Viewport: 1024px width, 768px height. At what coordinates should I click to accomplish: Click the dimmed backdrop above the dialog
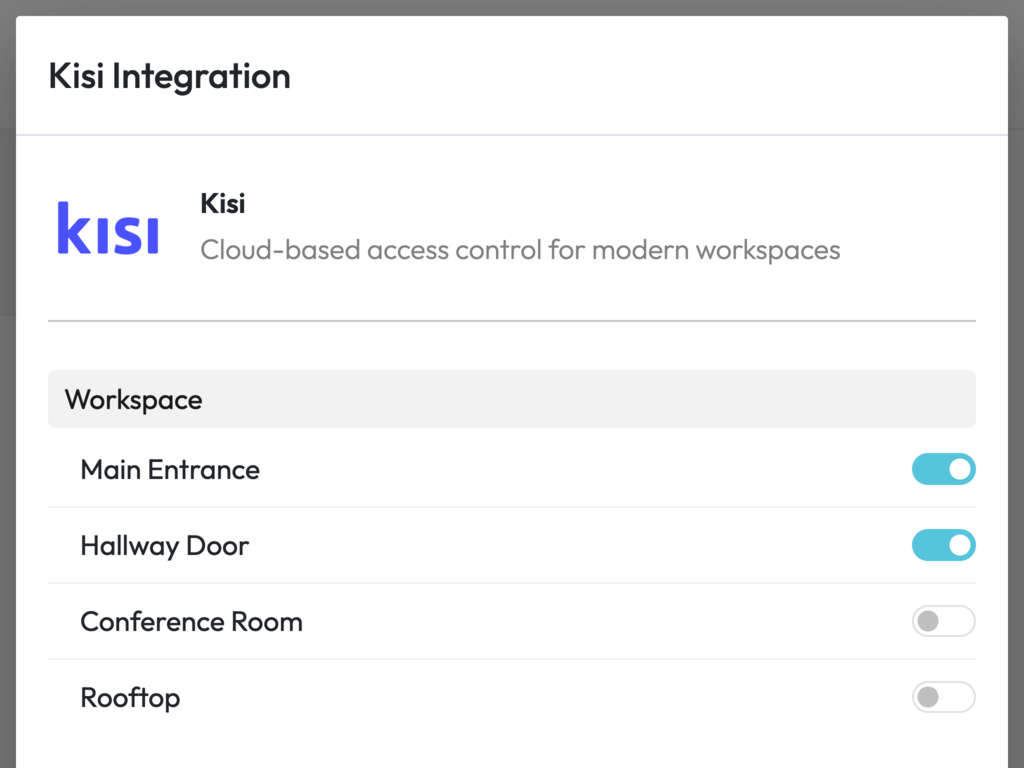[512, 7]
